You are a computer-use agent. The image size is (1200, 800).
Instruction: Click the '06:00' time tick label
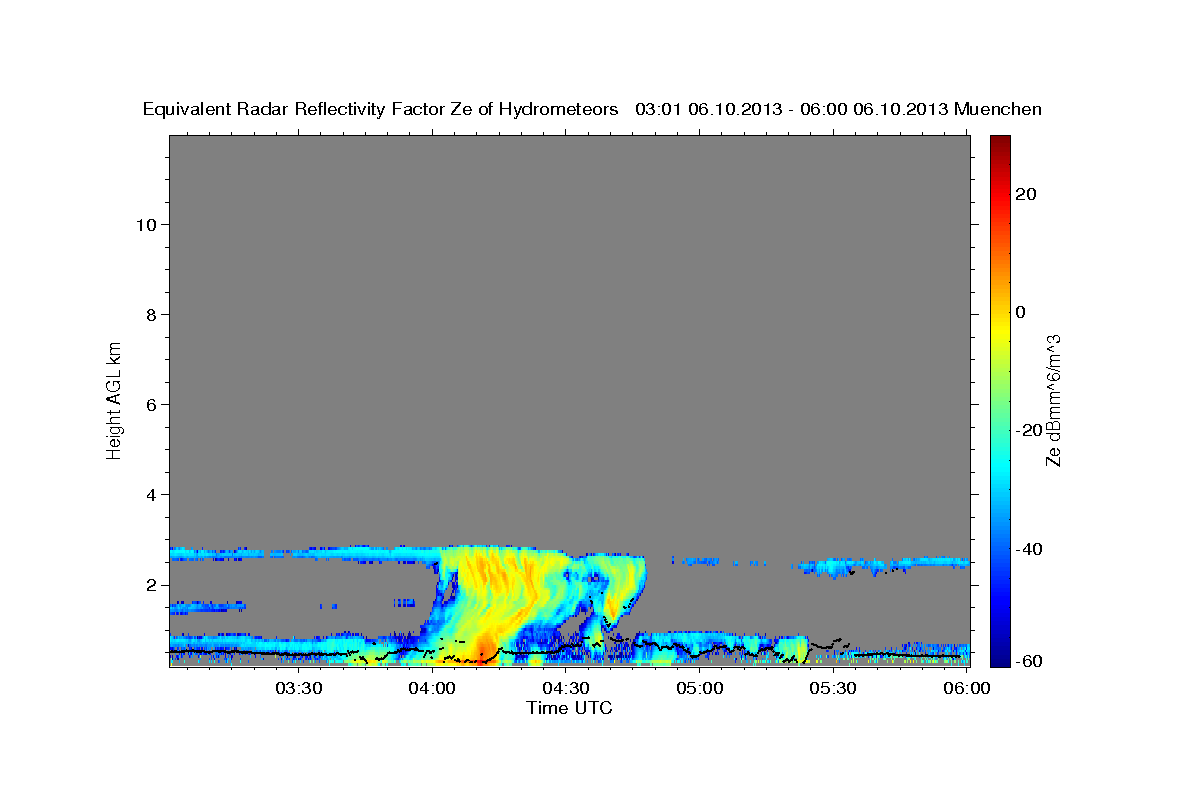click(x=967, y=688)
